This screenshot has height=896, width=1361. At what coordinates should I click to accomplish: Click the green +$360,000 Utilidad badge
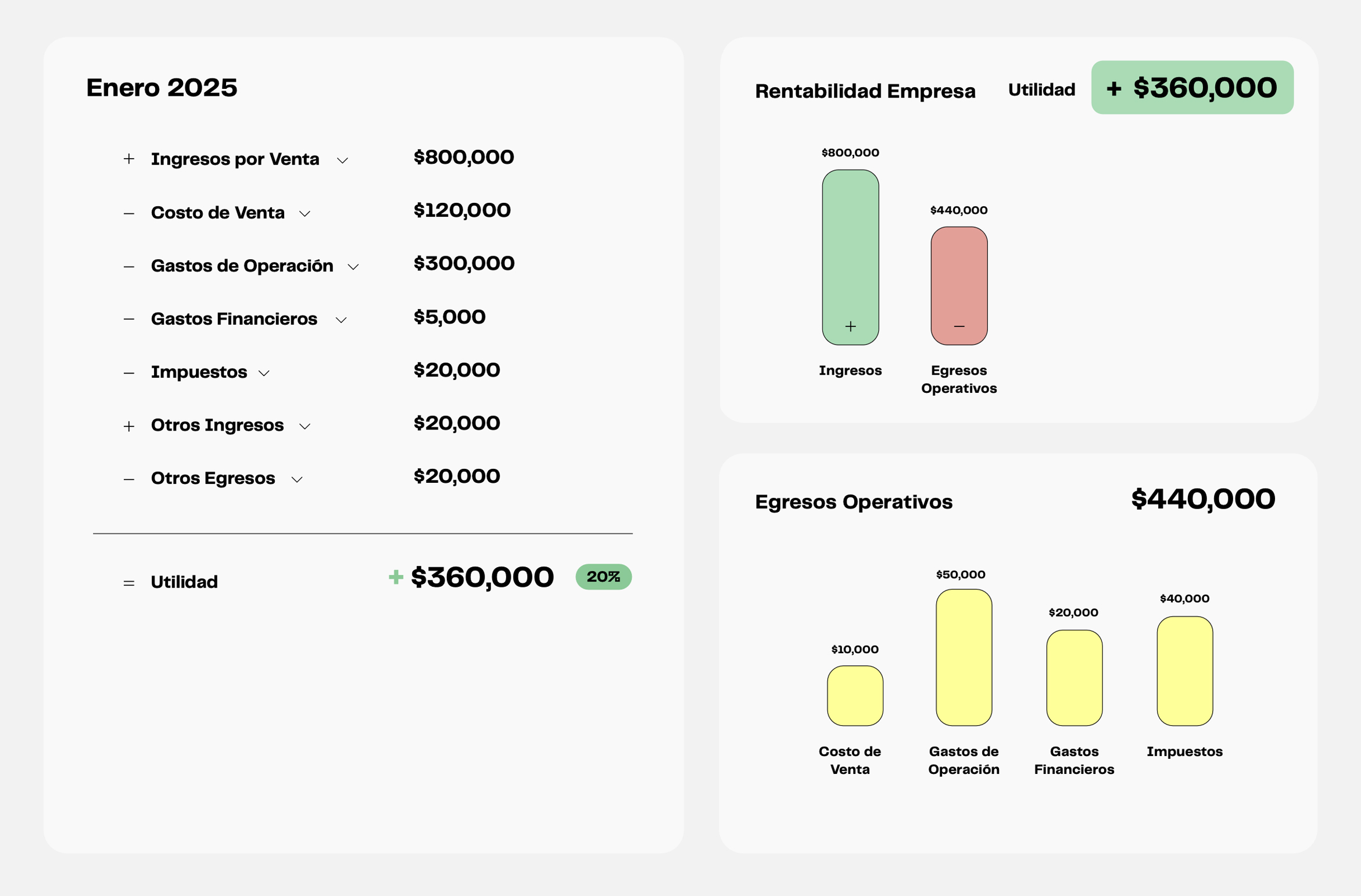pyautogui.click(x=1192, y=88)
